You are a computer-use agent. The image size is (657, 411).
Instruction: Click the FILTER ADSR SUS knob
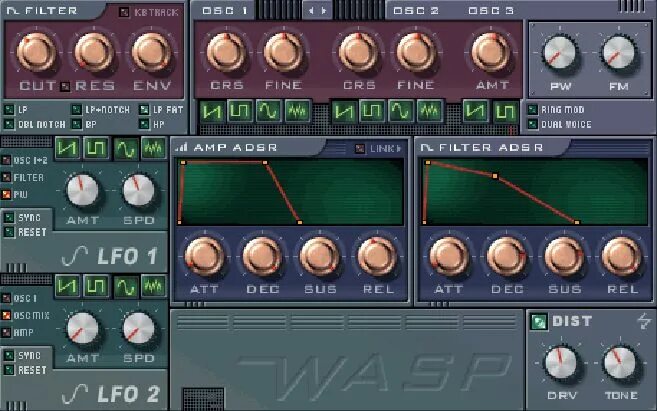pyautogui.click(x=564, y=256)
